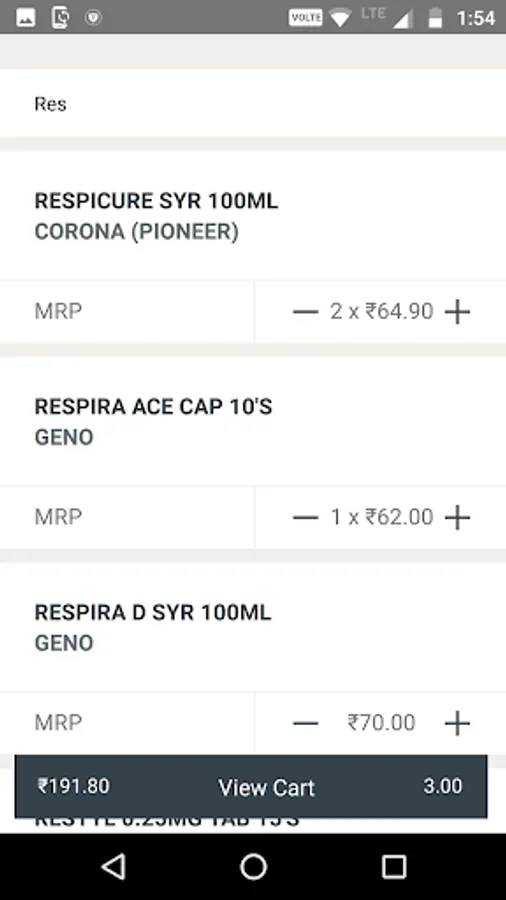Tap the Android back navigation icon
The image size is (506, 900).
point(114,866)
